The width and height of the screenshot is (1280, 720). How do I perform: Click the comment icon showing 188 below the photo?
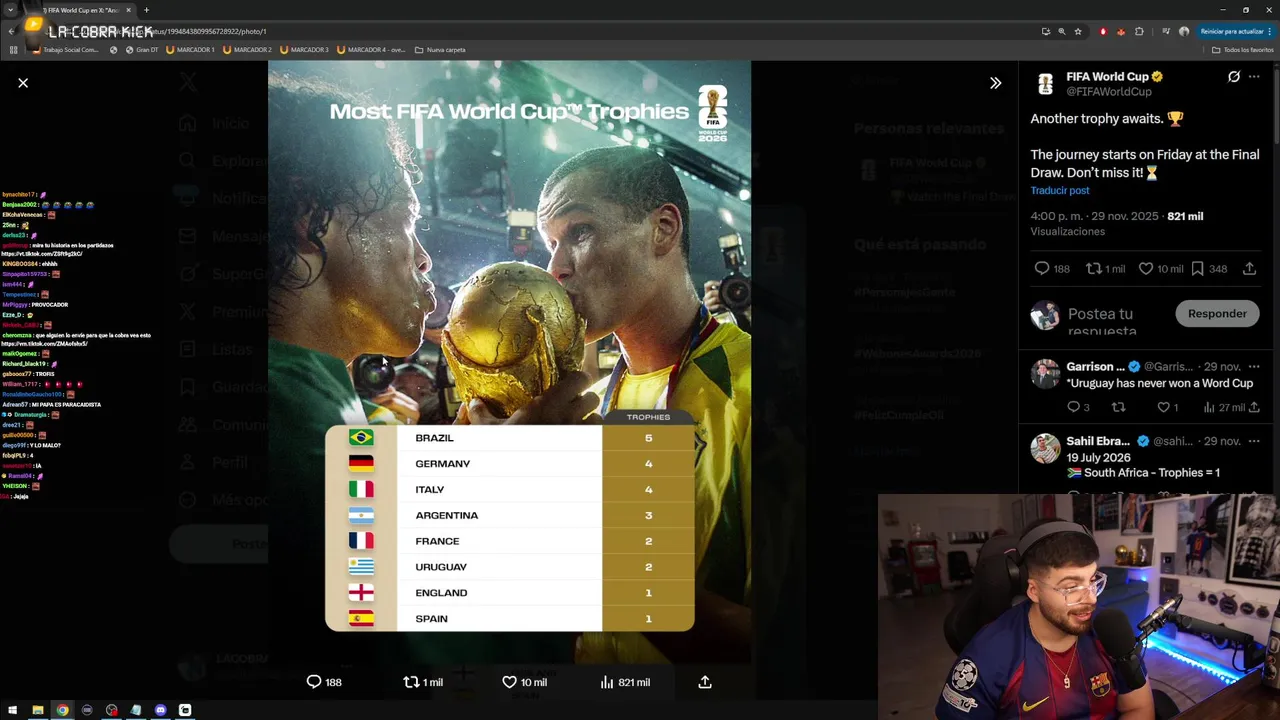coord(314,682)
